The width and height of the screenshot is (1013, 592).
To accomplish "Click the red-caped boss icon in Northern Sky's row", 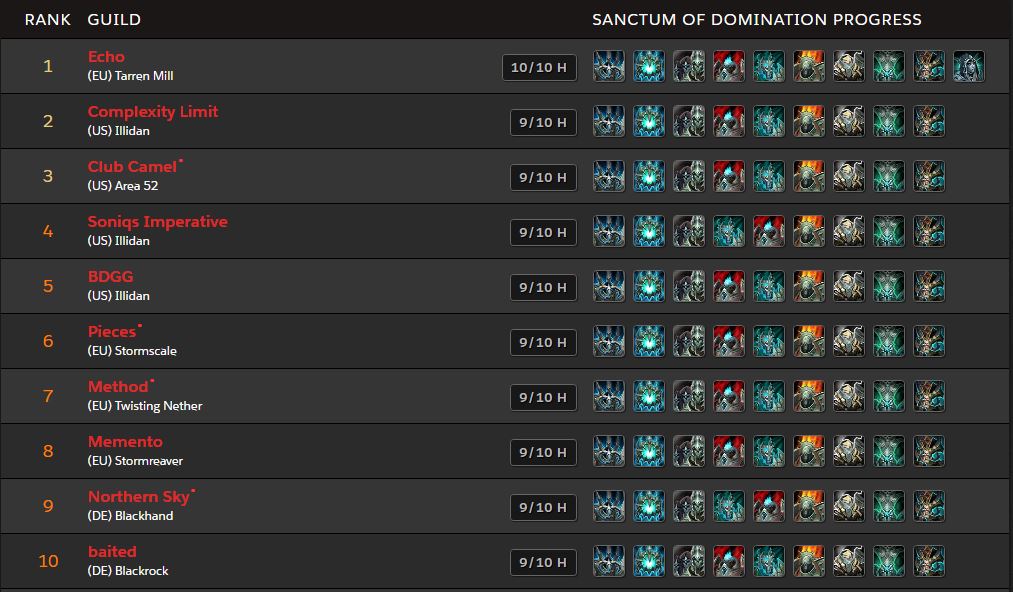I will point(769,507).
